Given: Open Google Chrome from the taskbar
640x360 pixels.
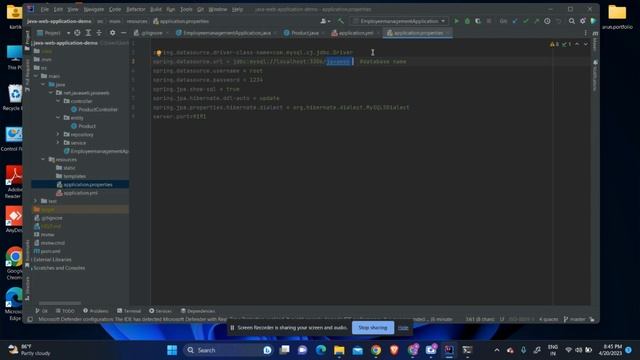Looking at the screenshot, I should (376, 350).
